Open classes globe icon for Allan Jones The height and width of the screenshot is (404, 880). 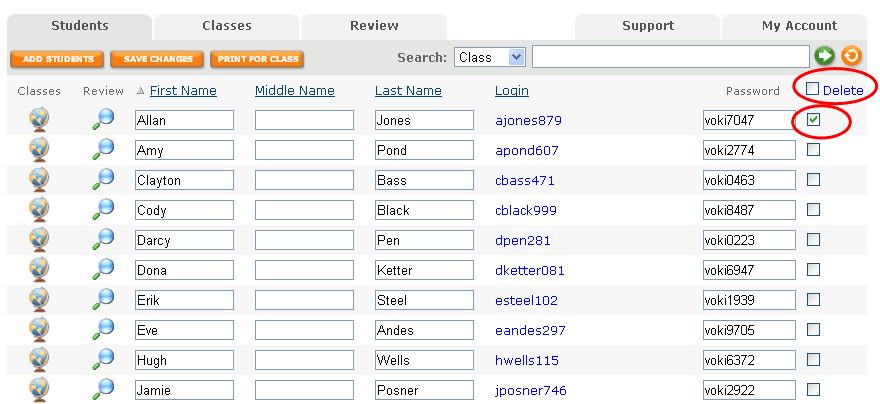click(39, 120)
